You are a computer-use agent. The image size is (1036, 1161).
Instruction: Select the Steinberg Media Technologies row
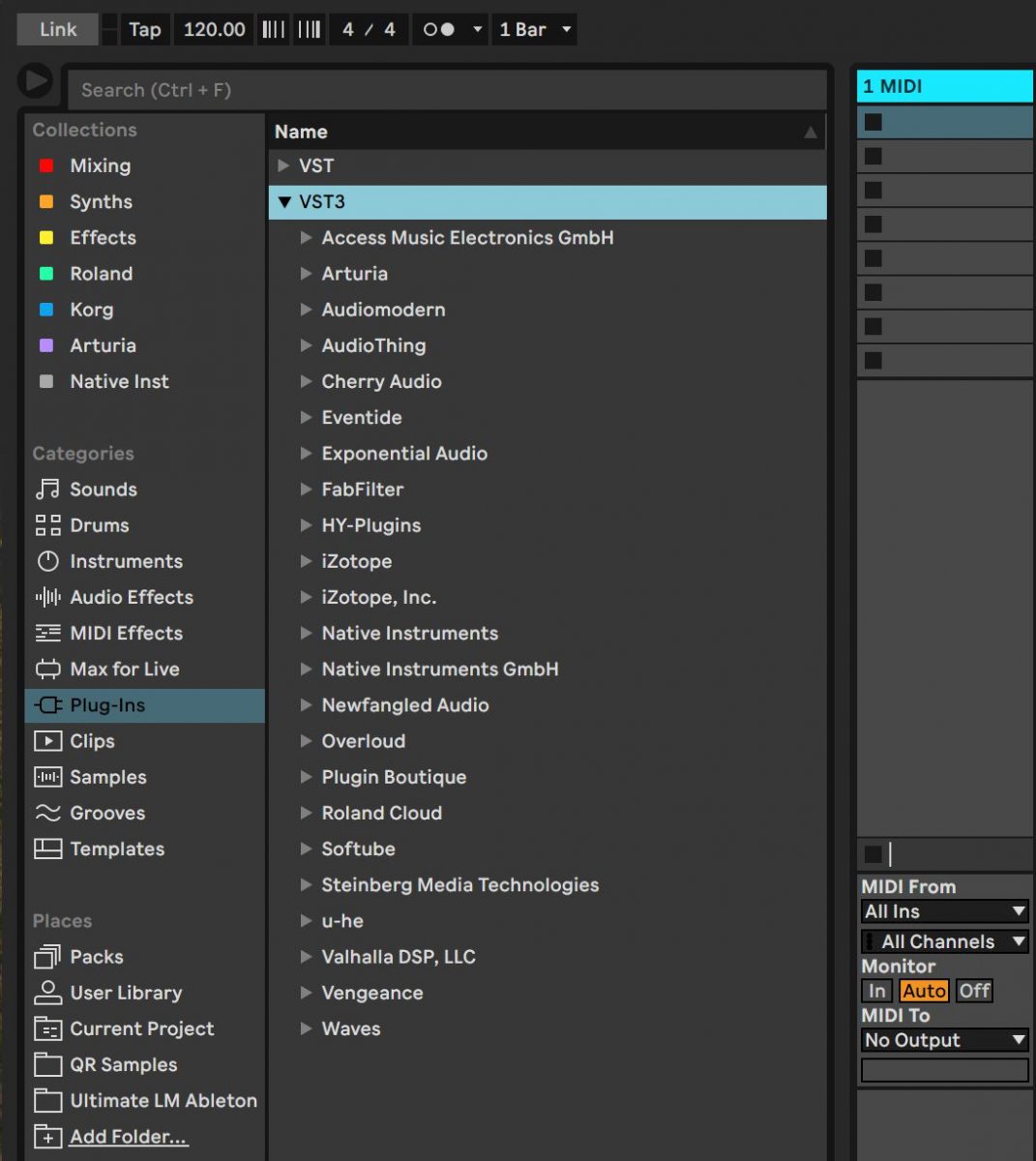pyautogui.click(x=548, y=884)
